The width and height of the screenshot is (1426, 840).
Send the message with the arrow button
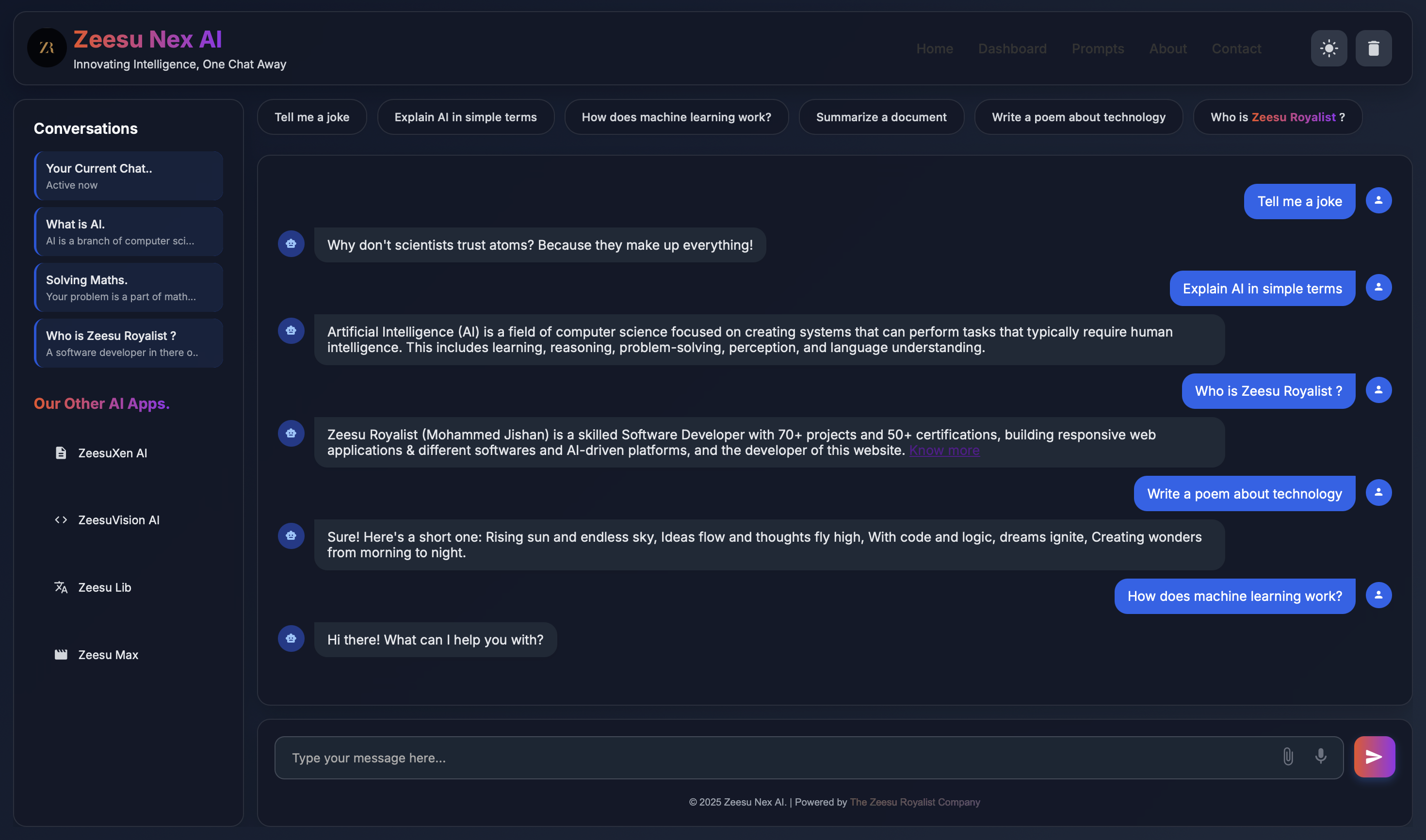click(x=1375, y=757)
